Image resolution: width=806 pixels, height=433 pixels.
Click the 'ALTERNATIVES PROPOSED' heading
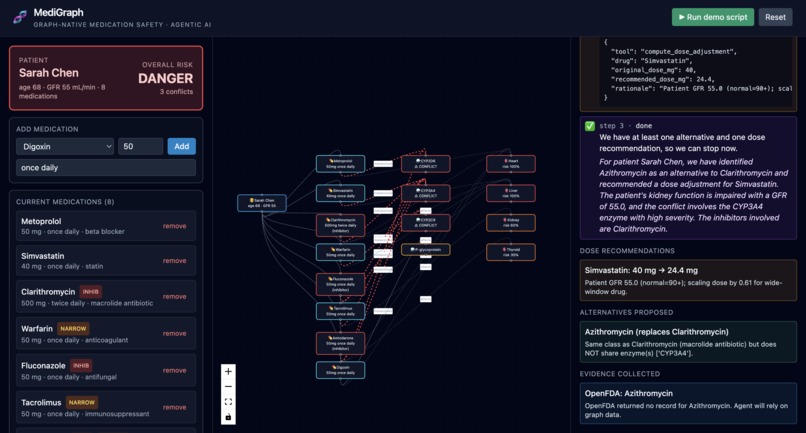click(626, 313)
